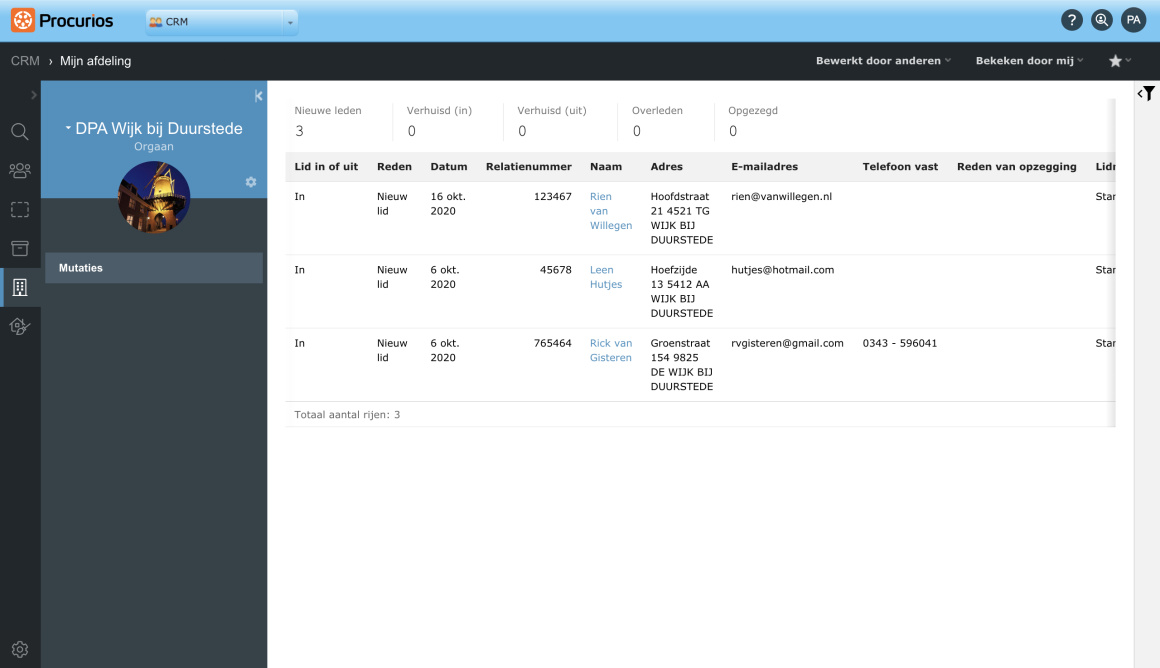This screenshot has height=668, width=1160.
Task: Select email hutjes@hotmail.com
Action: 782,269
